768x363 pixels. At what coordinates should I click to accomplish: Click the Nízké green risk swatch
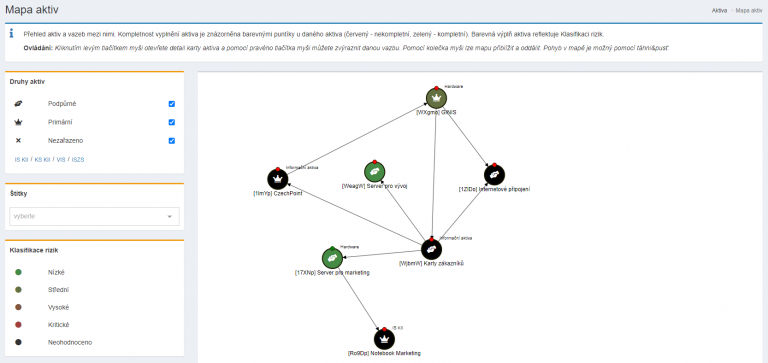(x=18, y=272)
